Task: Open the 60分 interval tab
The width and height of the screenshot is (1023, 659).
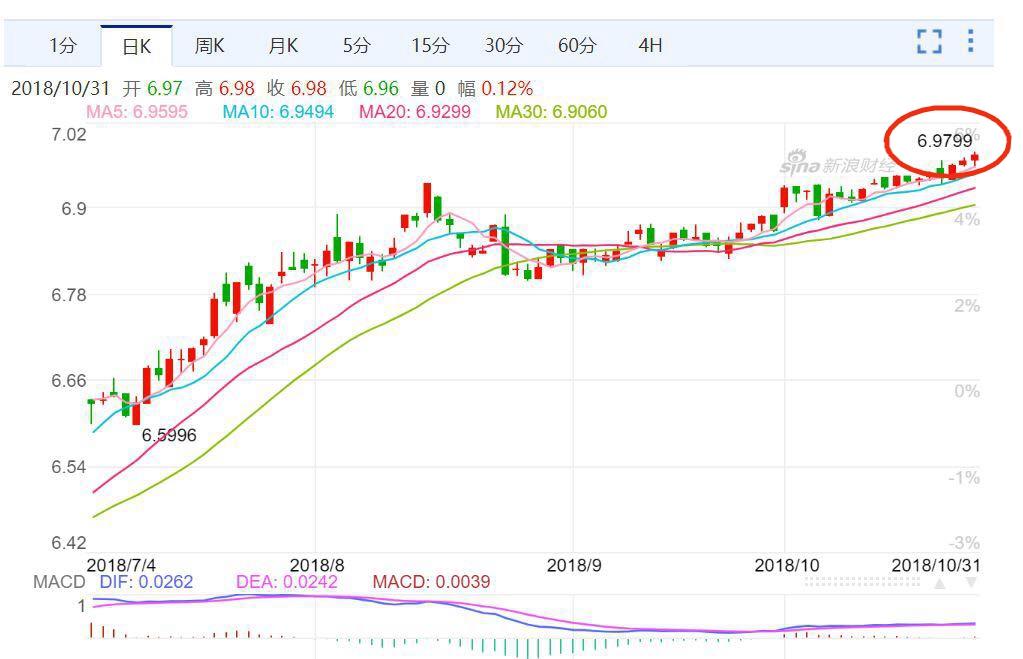Action: (x=577, y=46)
